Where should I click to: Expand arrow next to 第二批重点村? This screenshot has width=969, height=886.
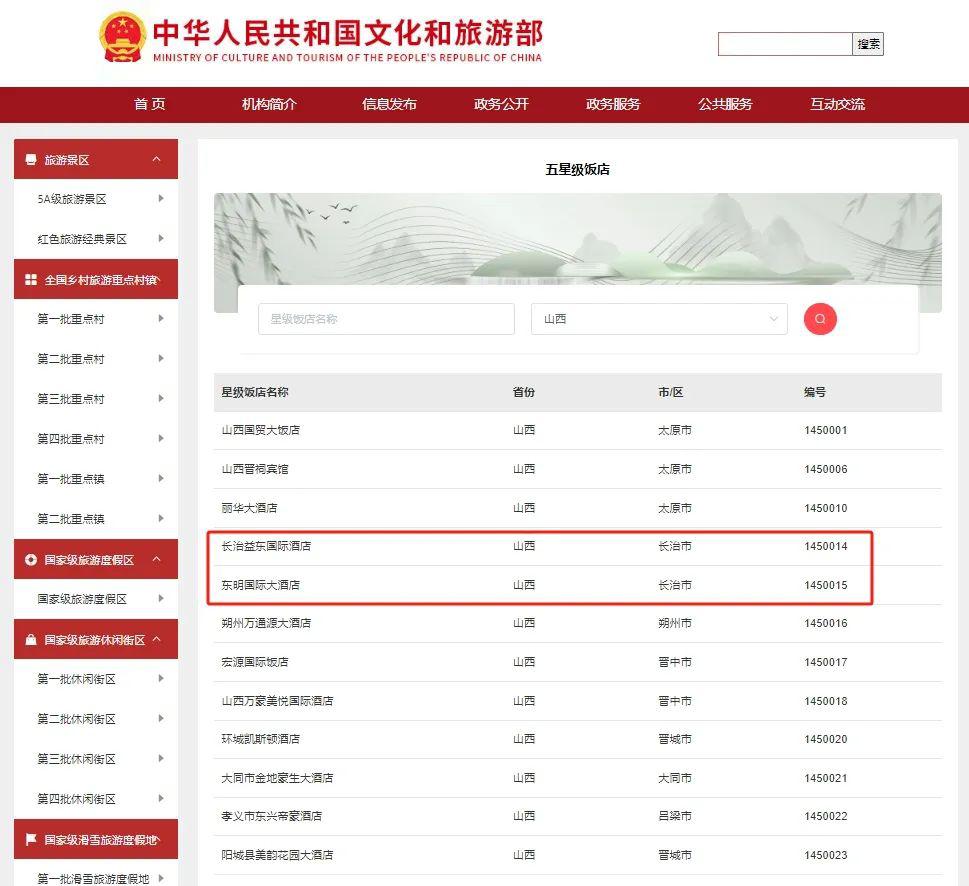[x=161, y=358]
